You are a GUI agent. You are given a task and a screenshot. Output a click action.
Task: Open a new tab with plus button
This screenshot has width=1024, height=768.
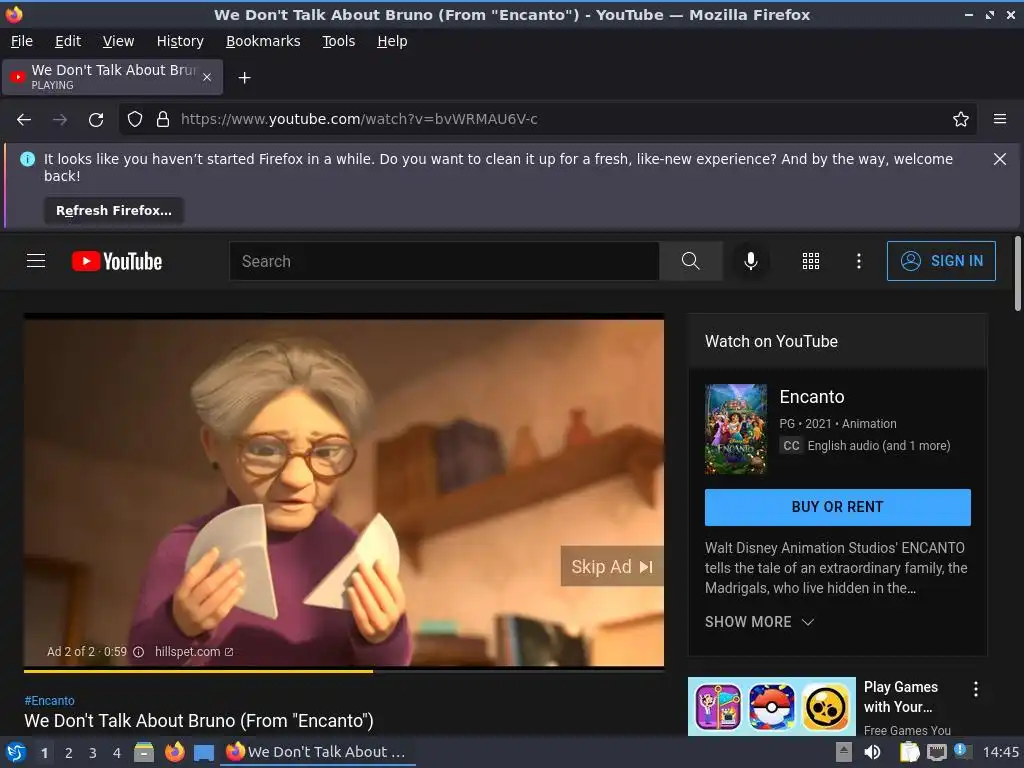tap(244, 78)
